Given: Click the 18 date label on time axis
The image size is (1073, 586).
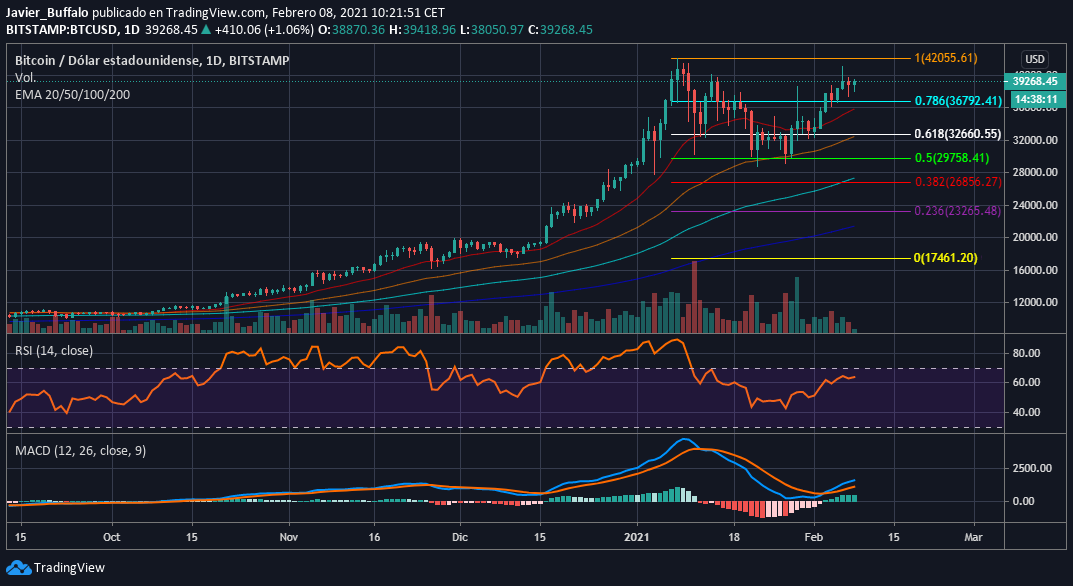Looking at the screenshot, I should click(734, 537).
